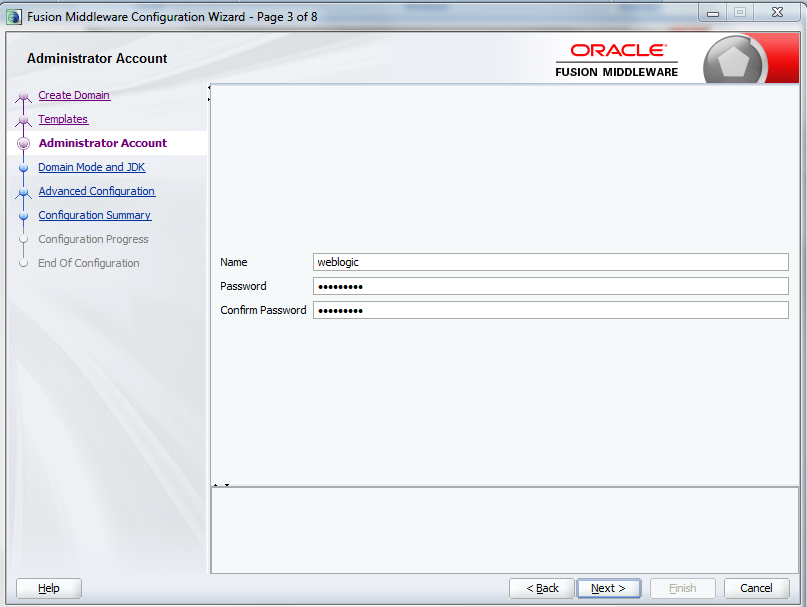Image resolution: width=807 pixels, height=607 pixels.
Task: Click the Name field containing weblogic
Action: tap(550, 262)
